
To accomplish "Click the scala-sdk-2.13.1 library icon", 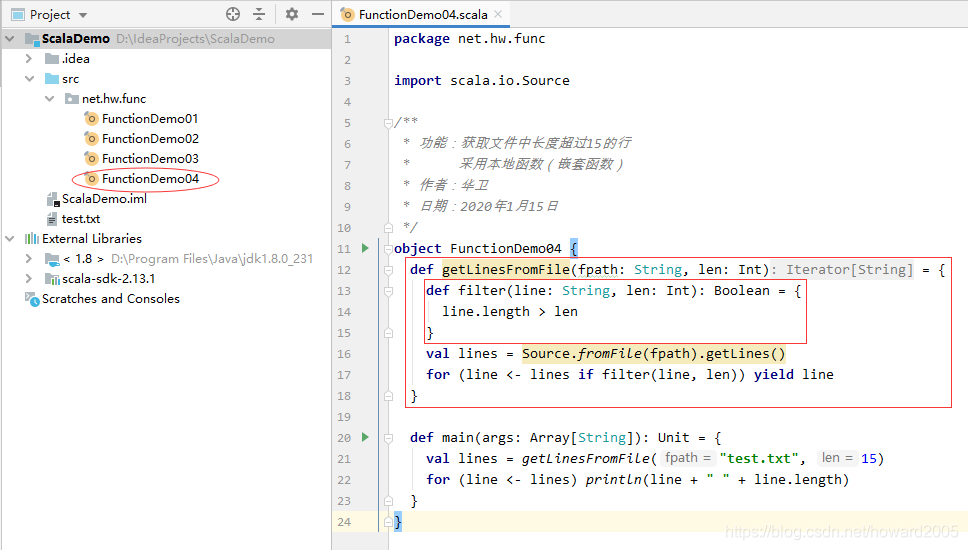I will click(52, 279).
